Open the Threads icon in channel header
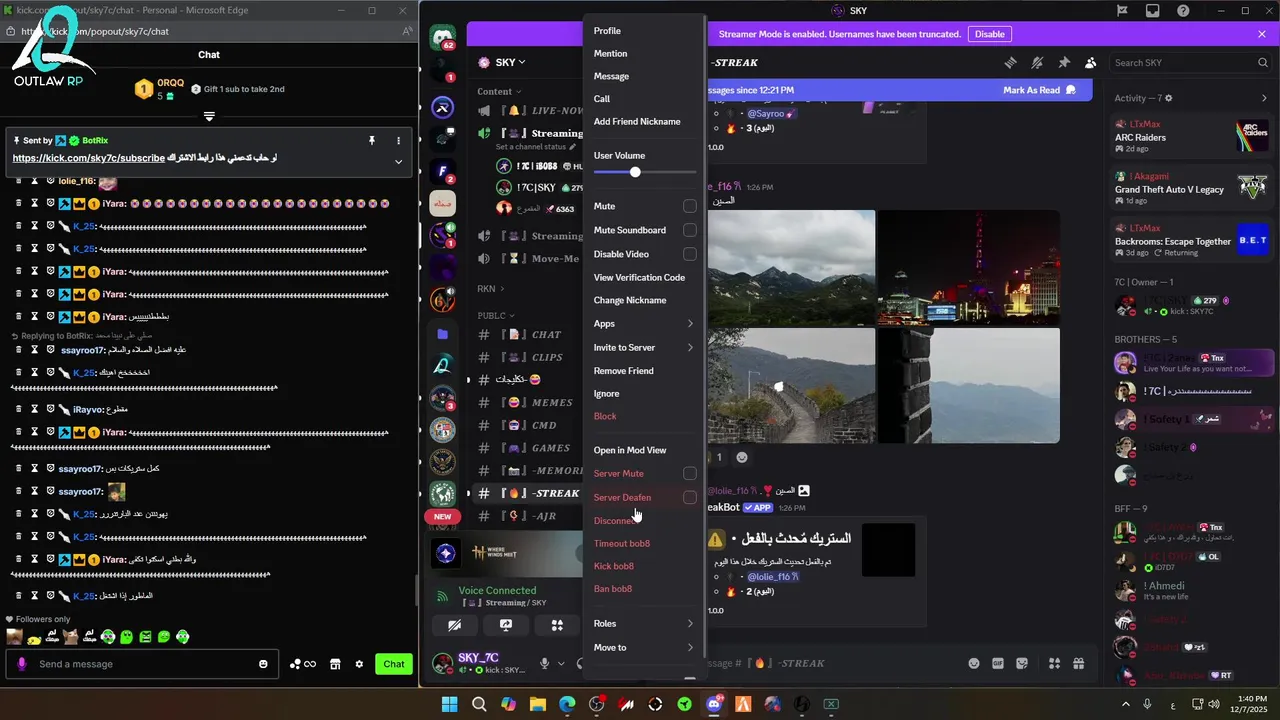This screenshot has height=720, width=1280. (1010, 62)
